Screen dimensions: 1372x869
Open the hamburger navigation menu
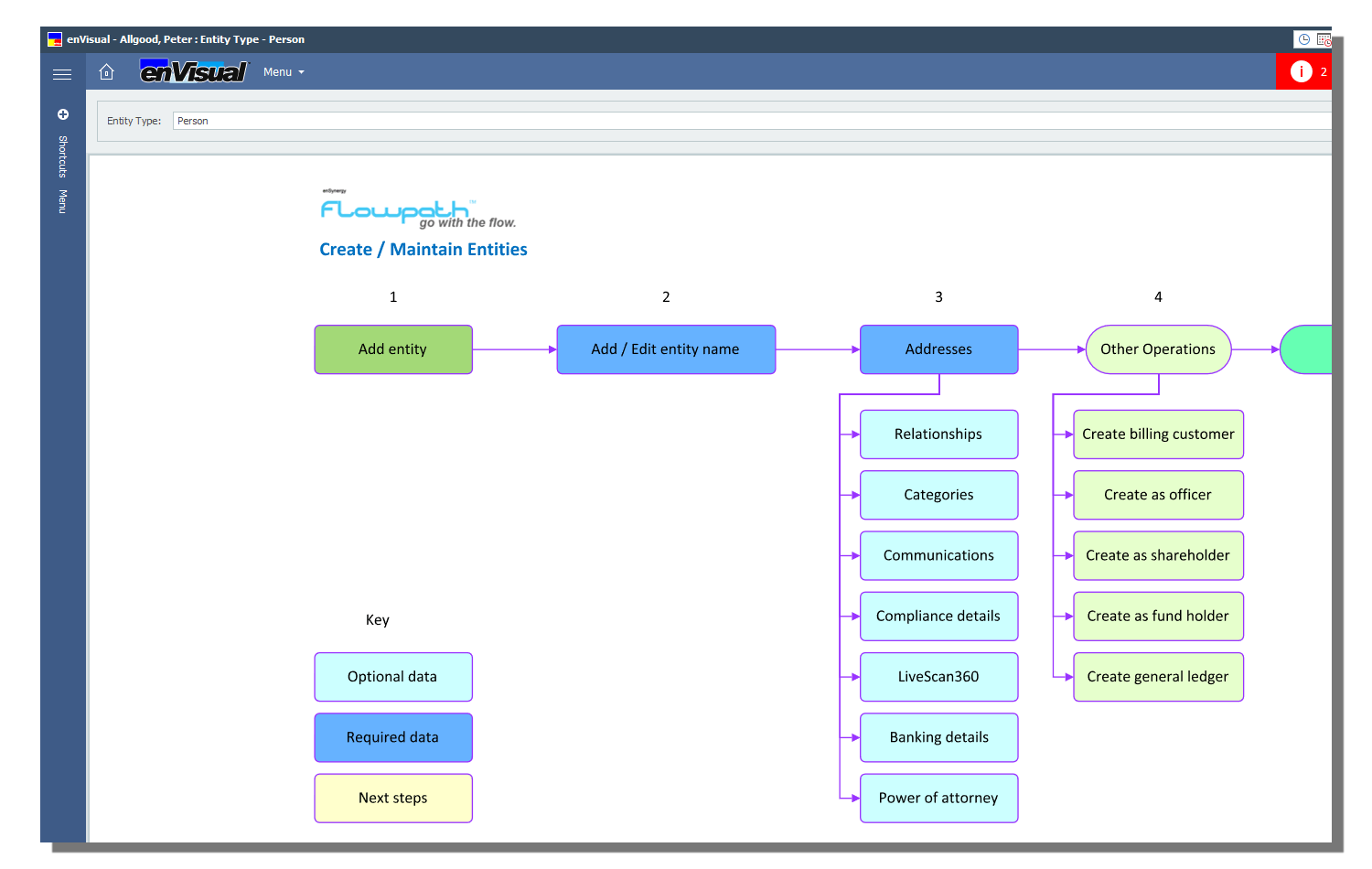pyautogui.click(x=62, y=74)
